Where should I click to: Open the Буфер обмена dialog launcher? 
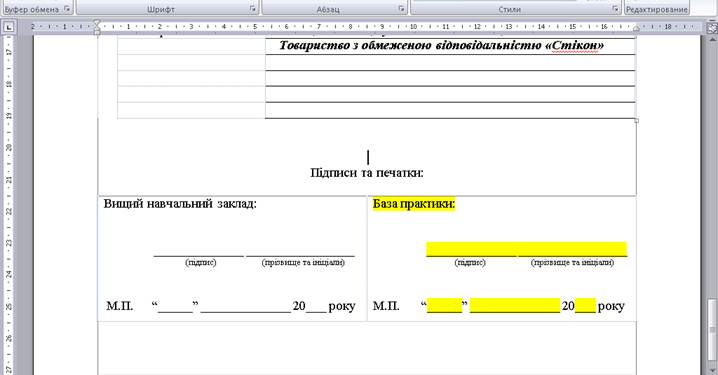pyautogui.click(x=67, y=9)
